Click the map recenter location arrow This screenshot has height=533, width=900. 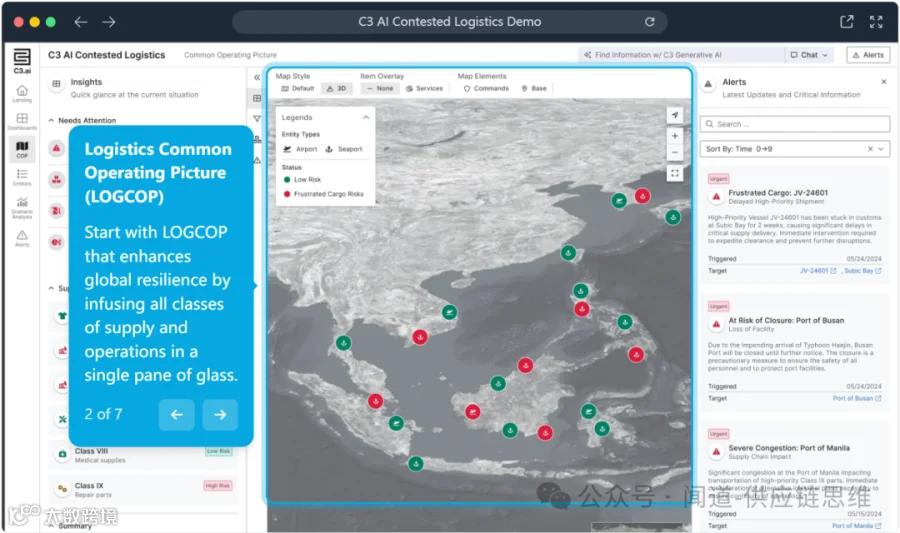(675, 115)
